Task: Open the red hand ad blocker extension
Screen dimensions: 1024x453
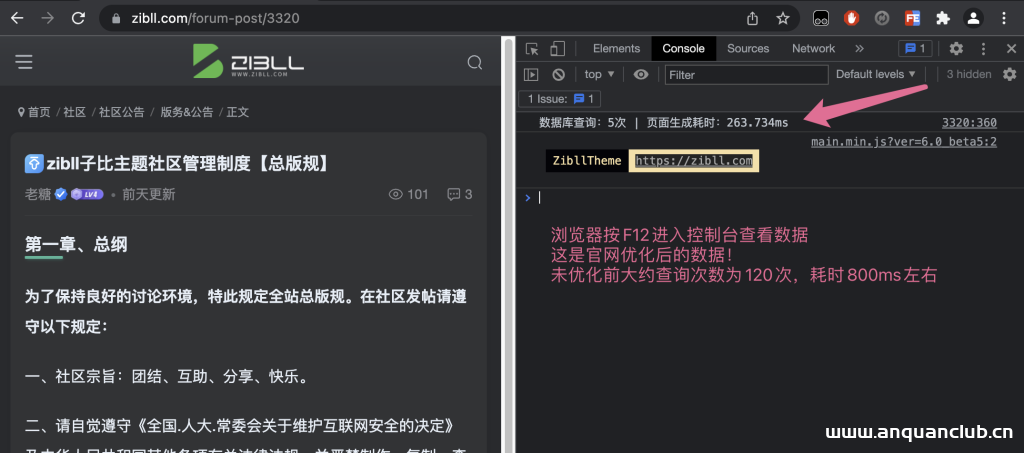Action: (x=851, y=18)
